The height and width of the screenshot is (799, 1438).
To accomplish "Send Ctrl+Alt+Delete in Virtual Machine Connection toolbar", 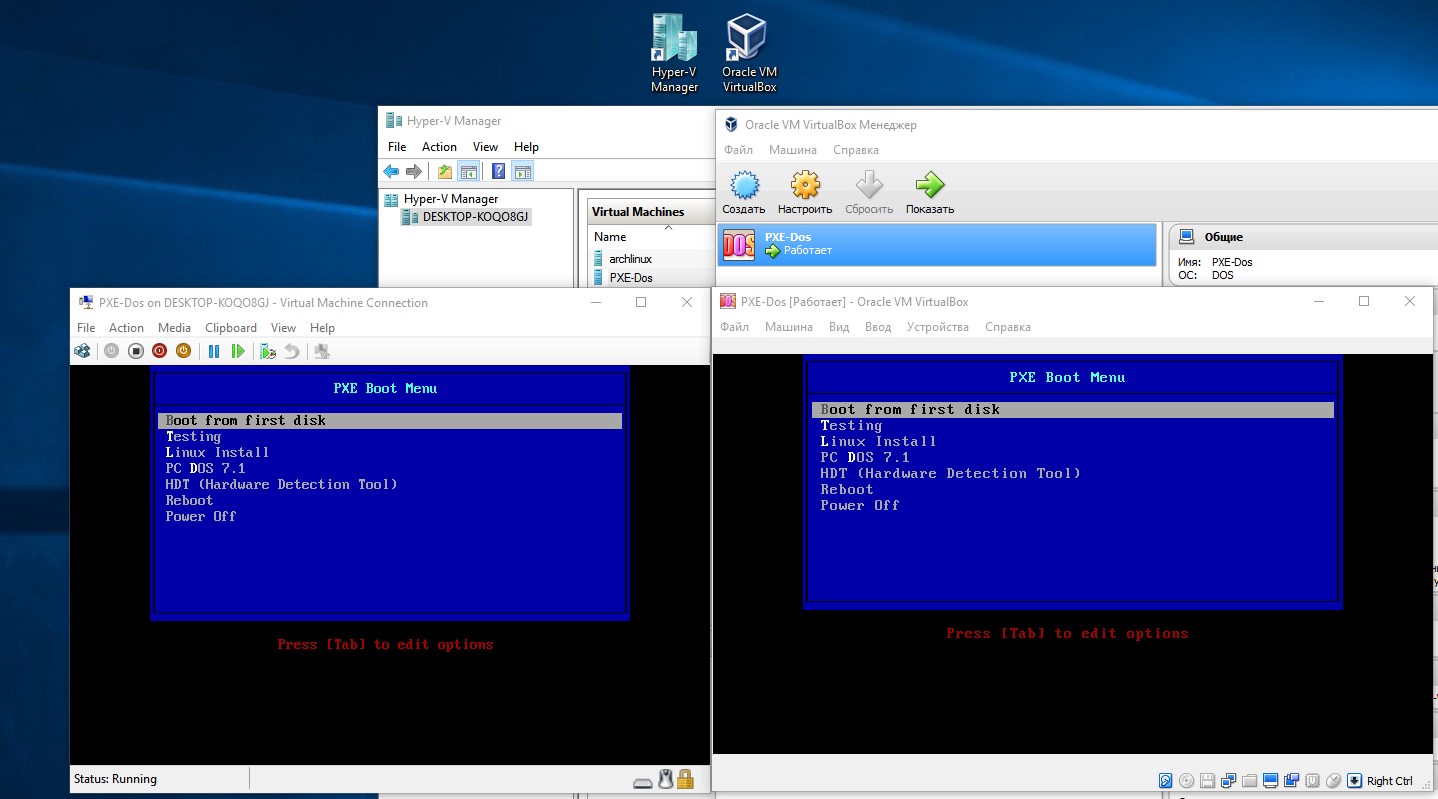I will click(82, 351).
